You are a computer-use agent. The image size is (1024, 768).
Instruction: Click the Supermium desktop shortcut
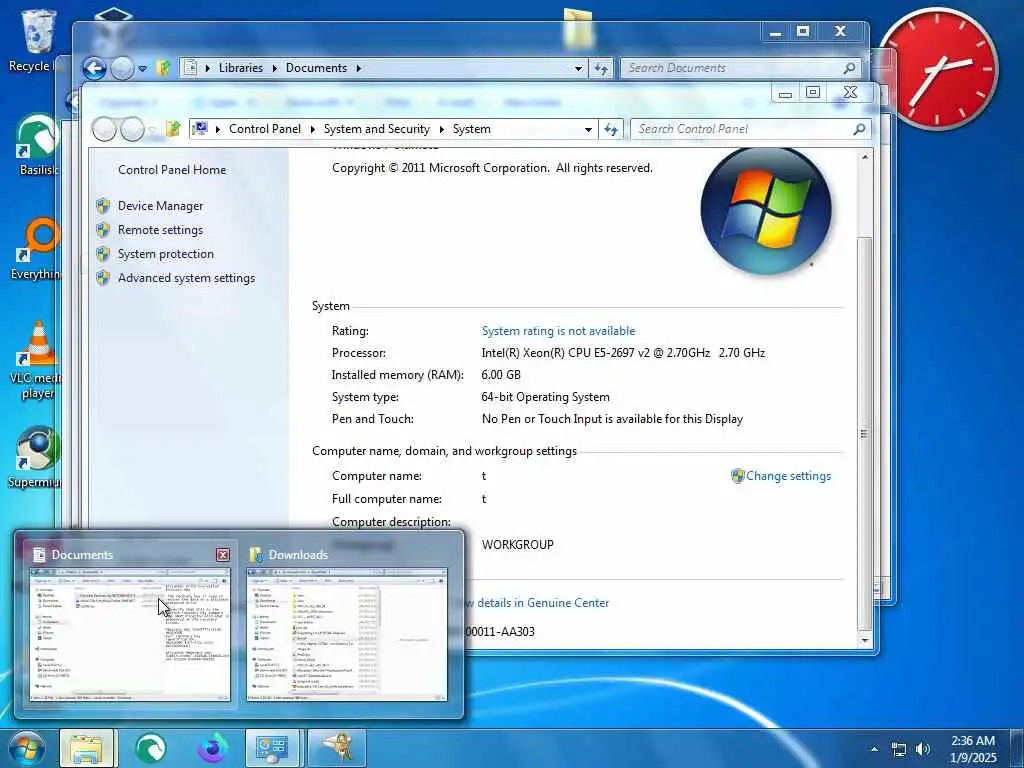[x=36, y=457]
